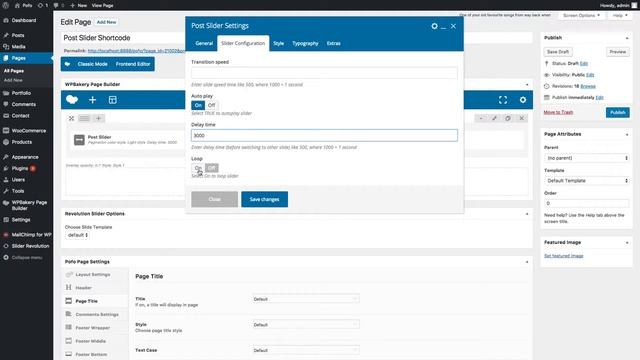
Task: Expand the Help tab
Action: 620,16
